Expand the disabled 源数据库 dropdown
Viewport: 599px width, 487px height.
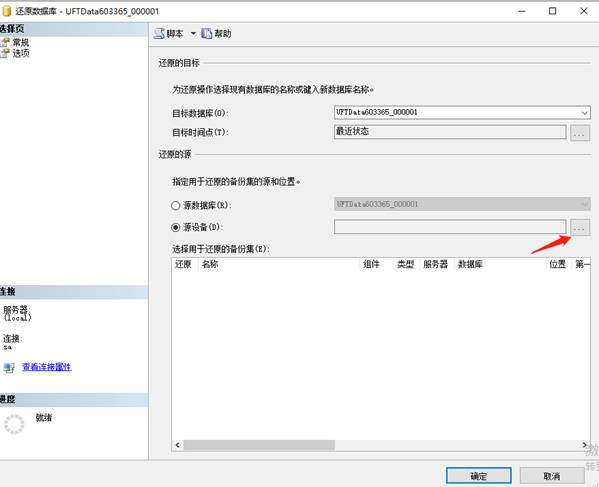point(584,204)
